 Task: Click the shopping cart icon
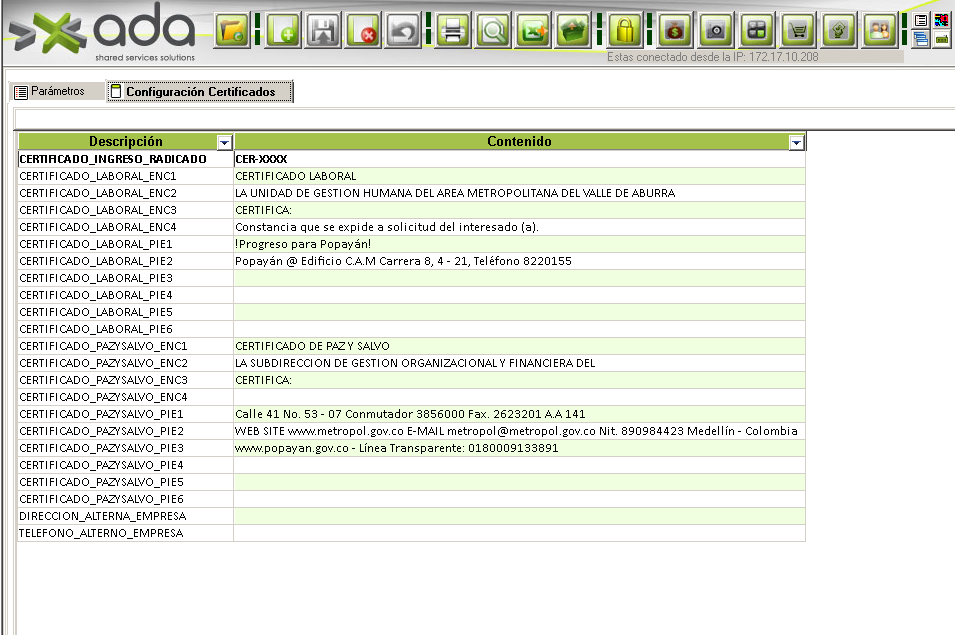[797, 30]
